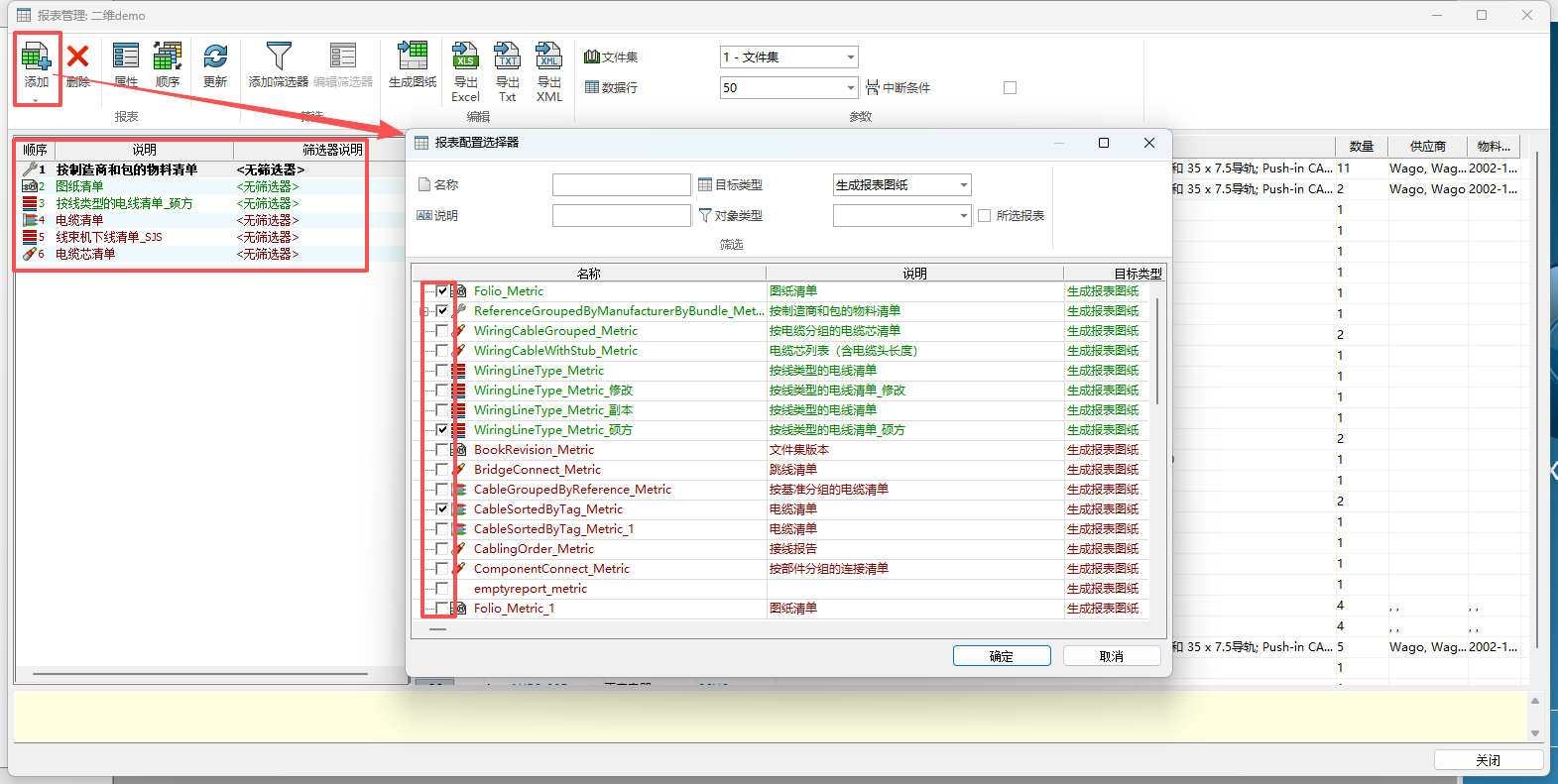Toggle checkbox for Folio_Metric row

coord(442,291)
